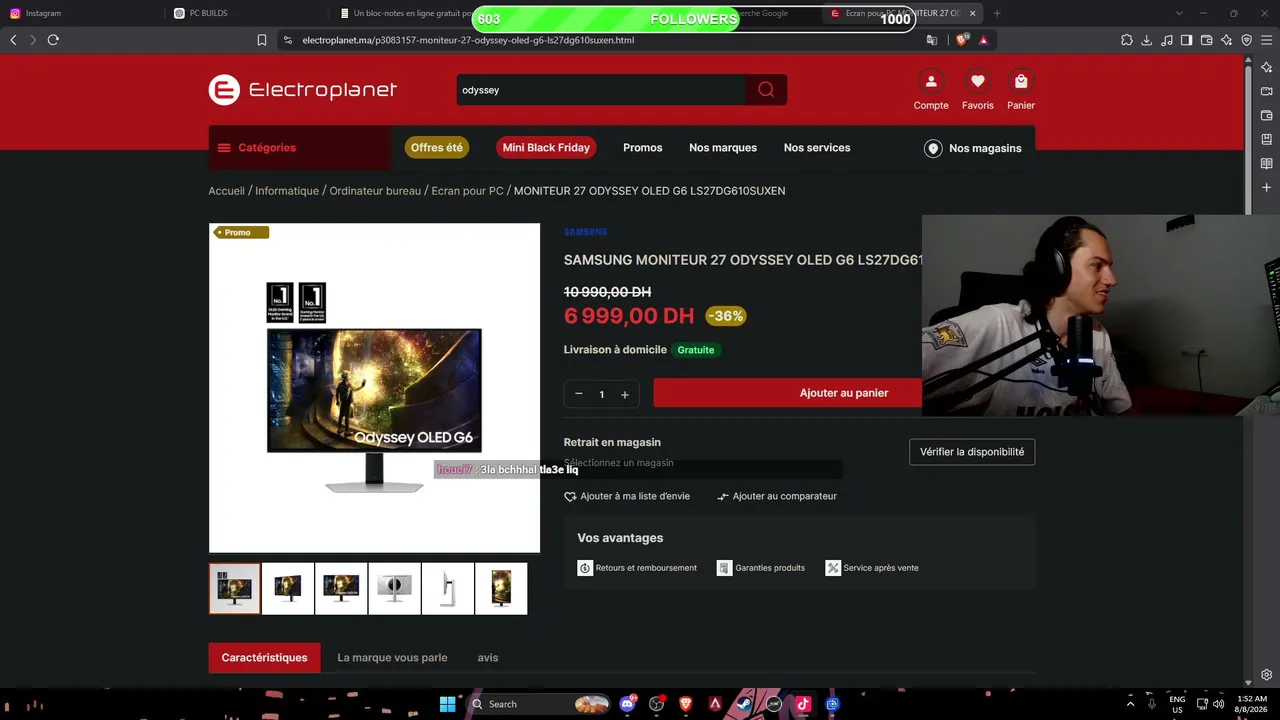
Task: Click Ajouter au comparateur link
Action: pyautogui.click(x=777, y=496)
